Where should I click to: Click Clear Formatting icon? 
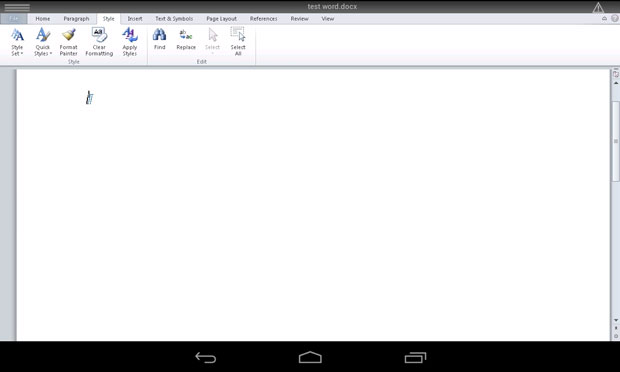pyautogui.click(x=99, y=42)
